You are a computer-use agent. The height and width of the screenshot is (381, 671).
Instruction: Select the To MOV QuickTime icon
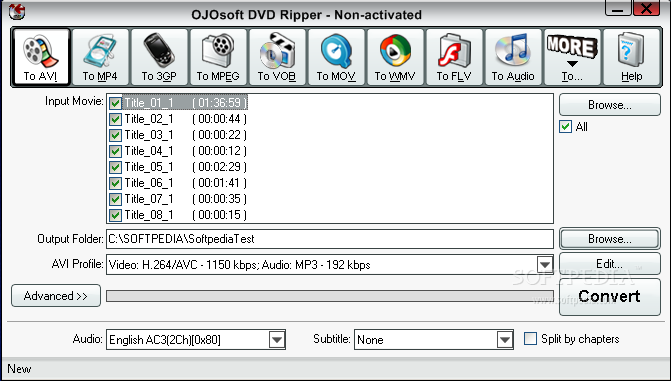click(x=336, y=57)
